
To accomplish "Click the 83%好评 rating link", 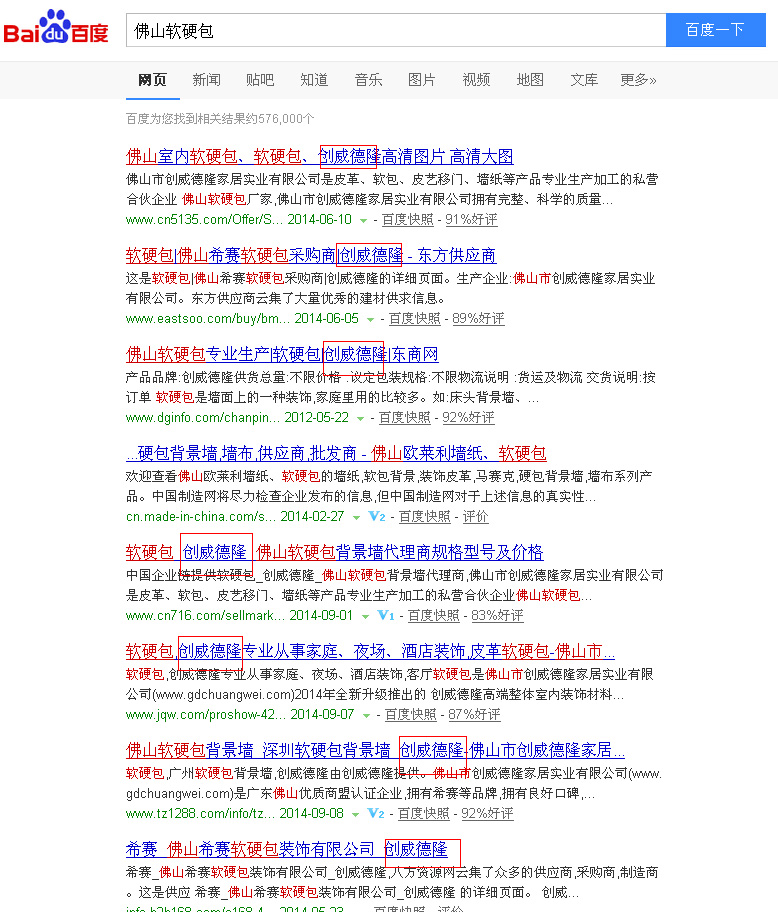I will 498,615.
